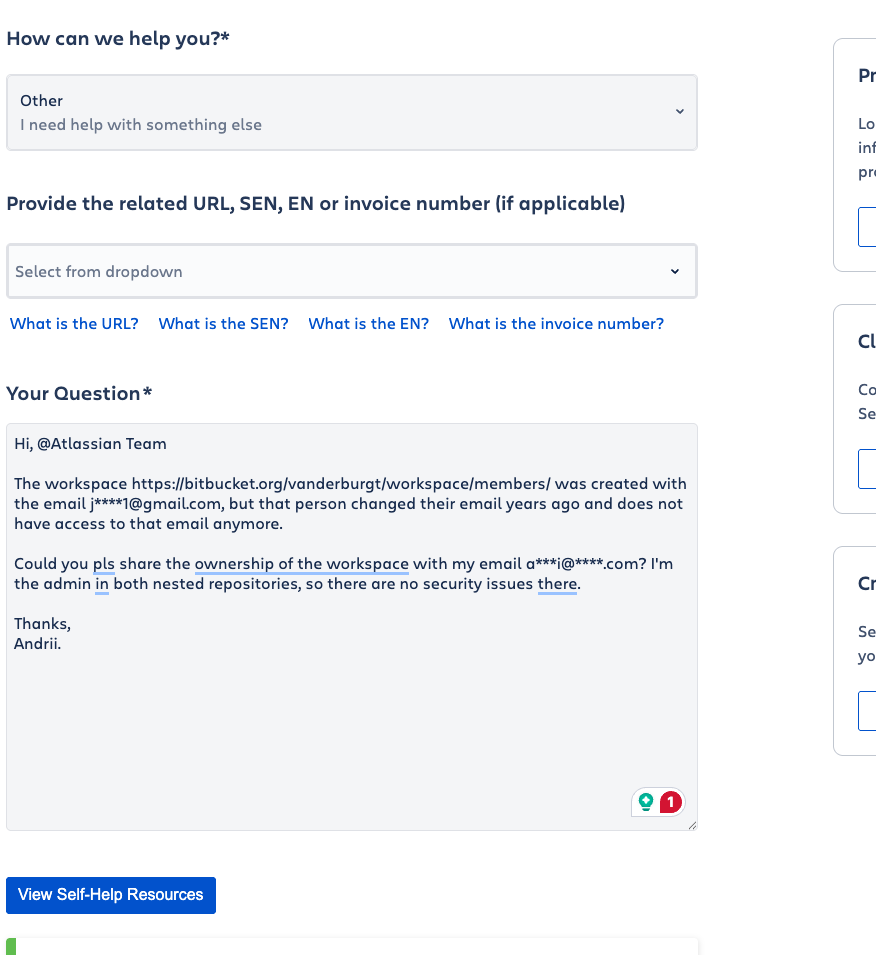Open 'What is the SEN?' link
Viewport: 876px width, 955px height.
tap(224, 323)
